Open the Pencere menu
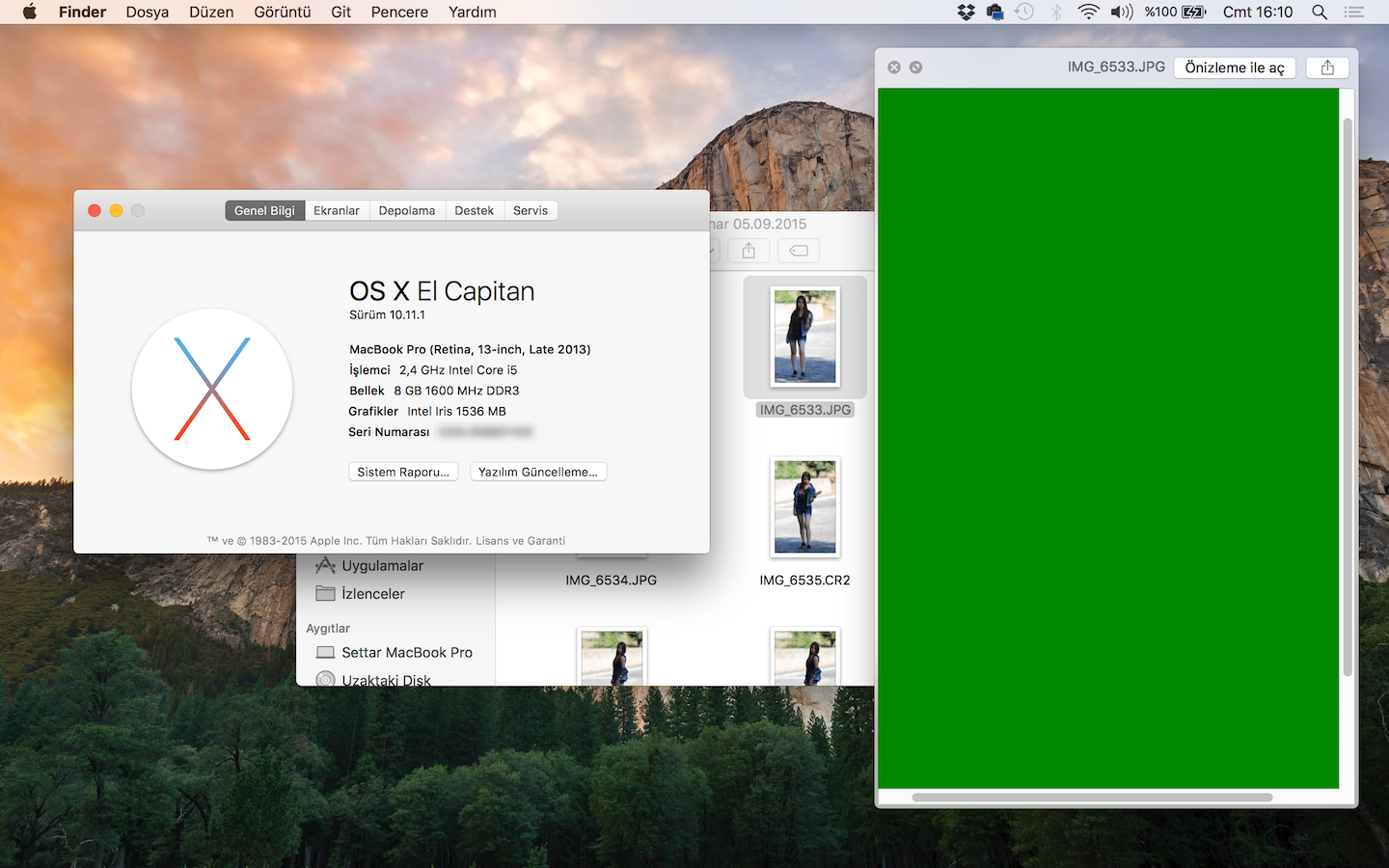The height and width of the screenshot is (868, 1389). pos(399,12)
